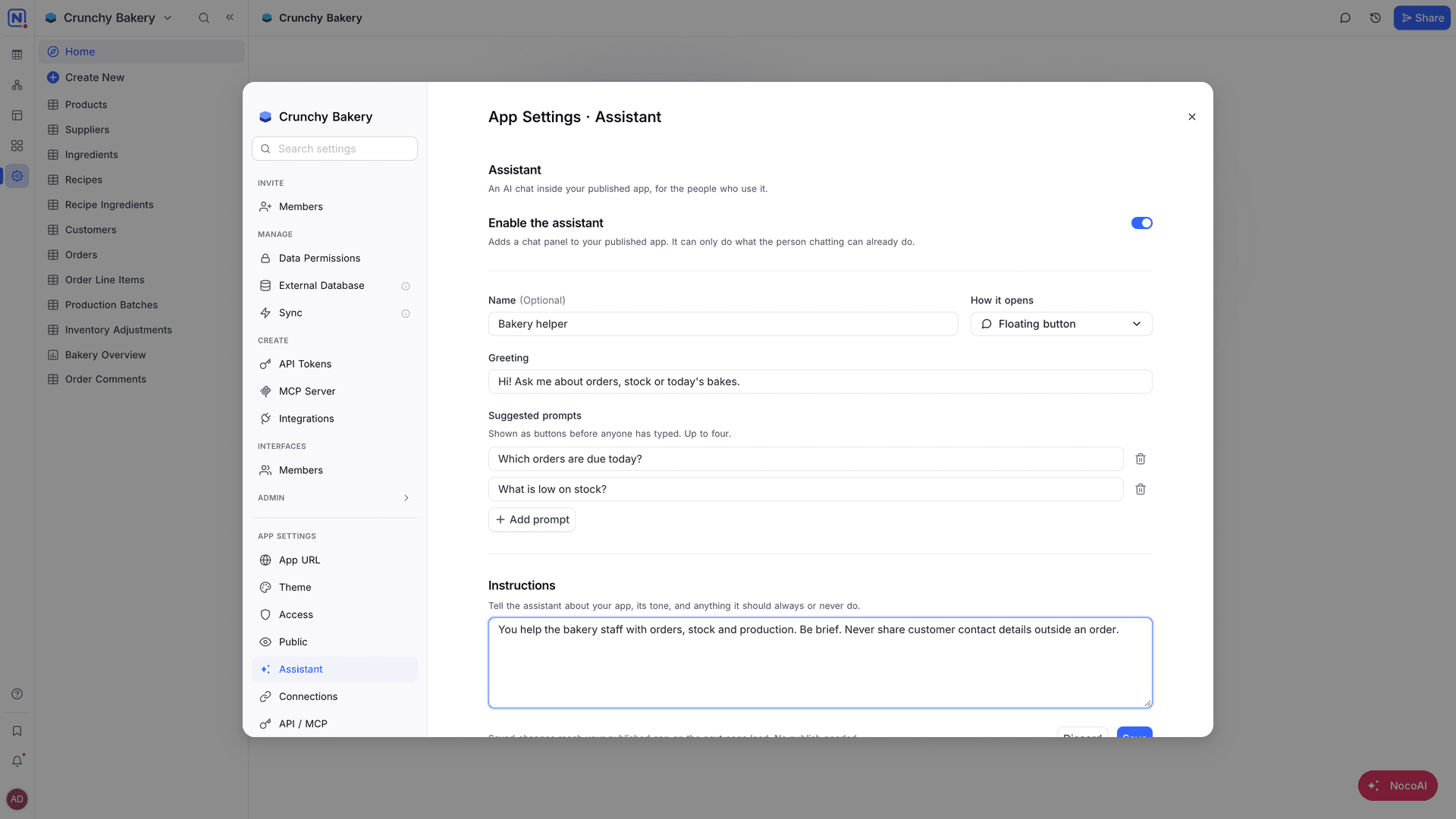Open the Inventory Adjustments table

pyautogui.click(x=141, y=330)
